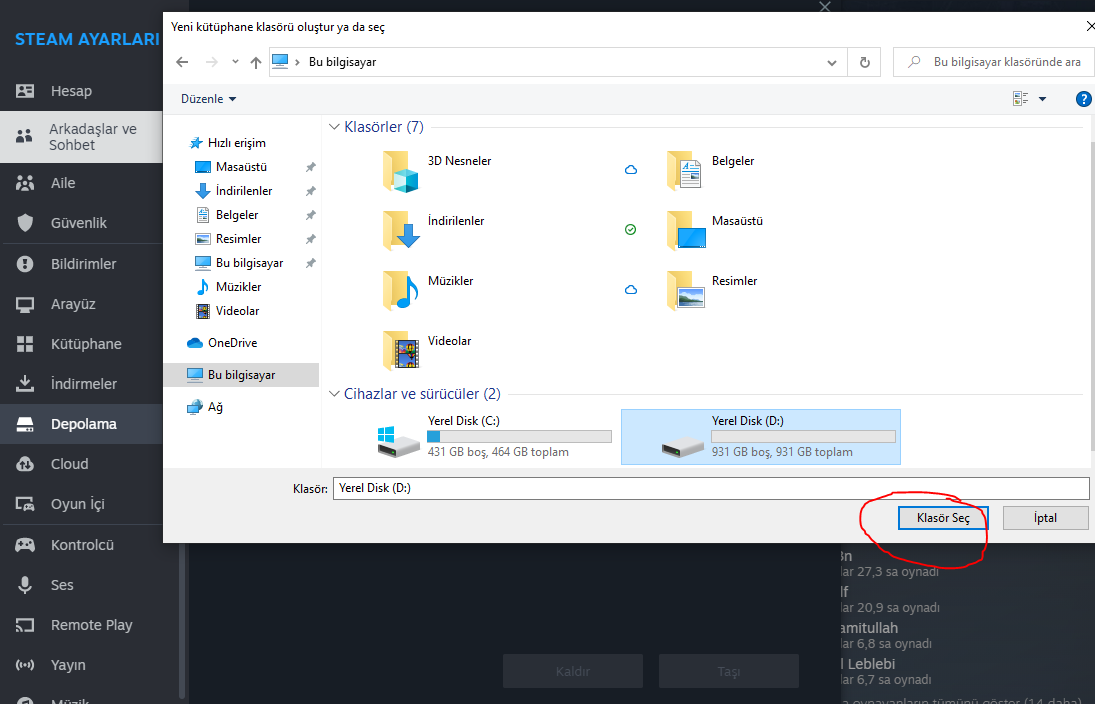Click the Cloud icon in Steam sidebar

tap(25, 464)
